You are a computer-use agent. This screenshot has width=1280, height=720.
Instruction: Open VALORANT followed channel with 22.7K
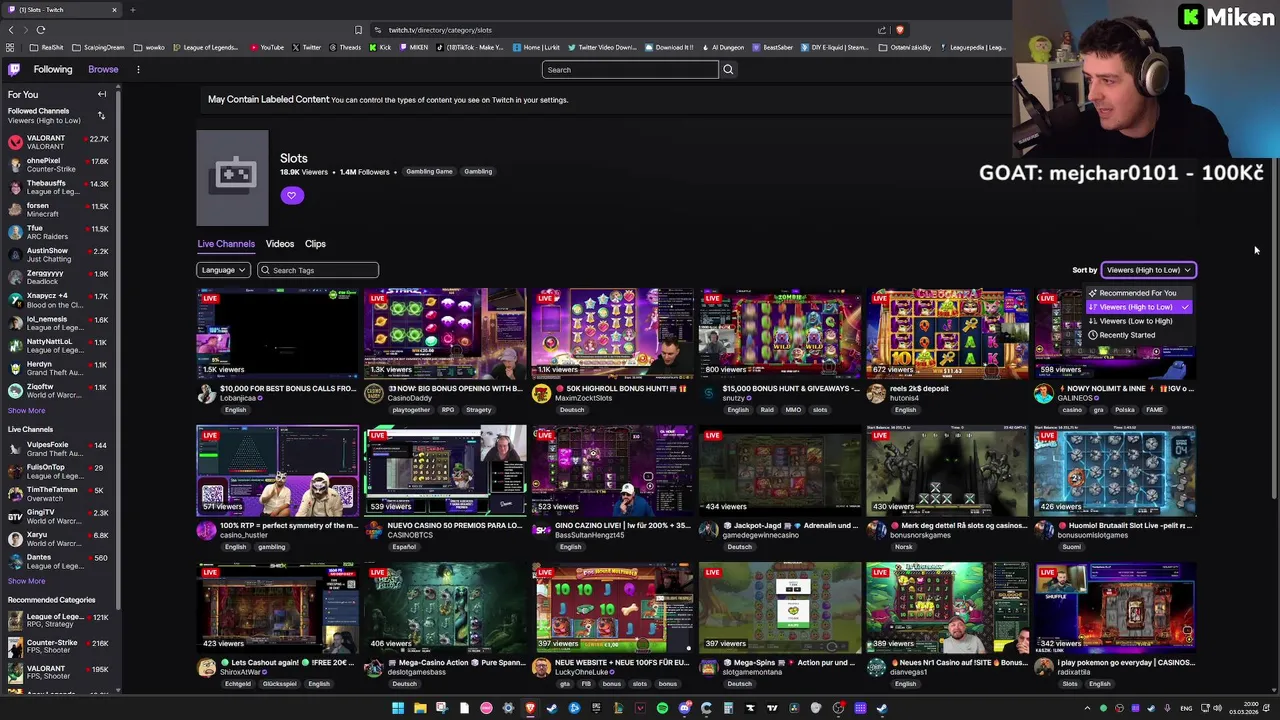tap(58, 142)
